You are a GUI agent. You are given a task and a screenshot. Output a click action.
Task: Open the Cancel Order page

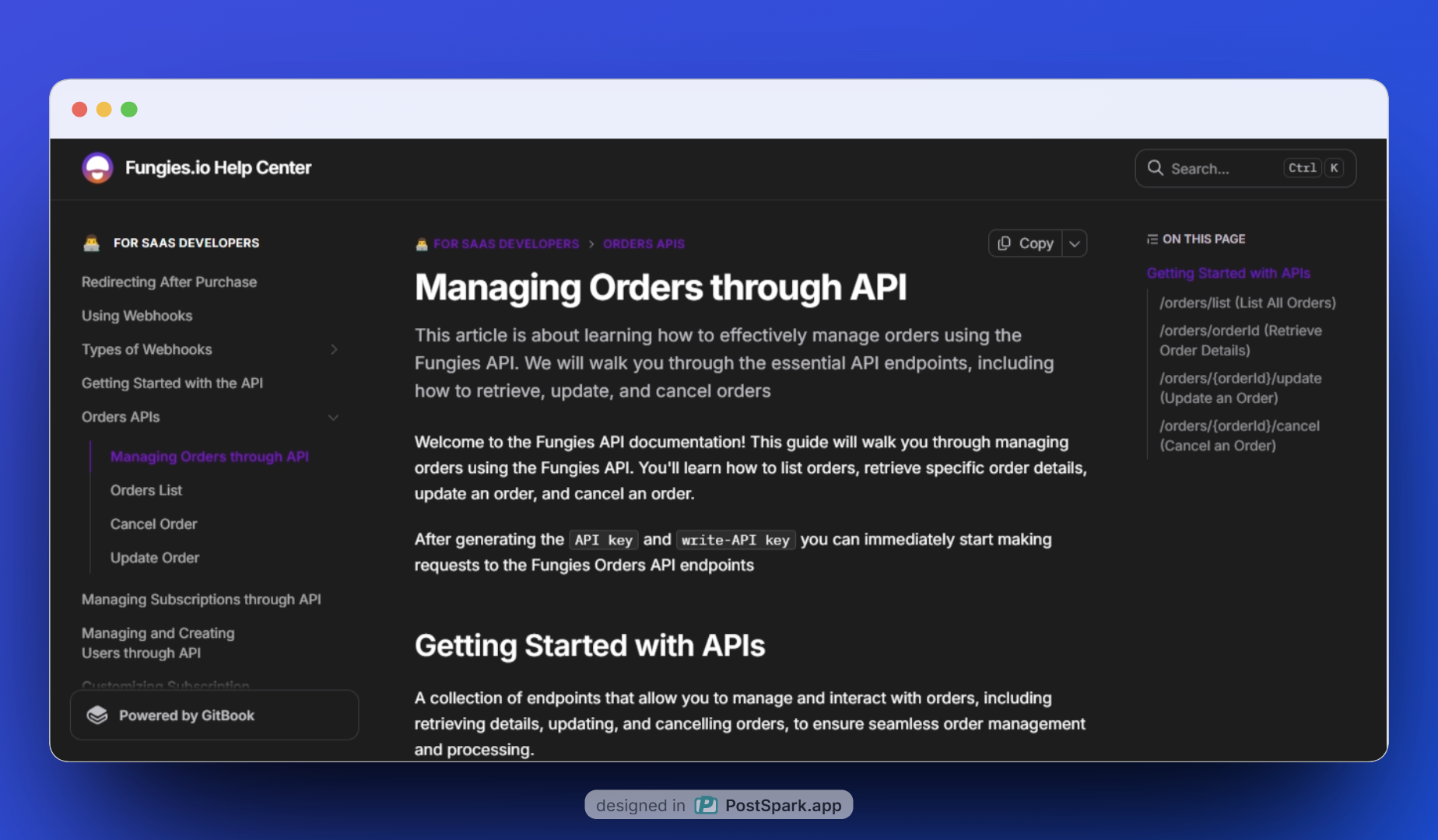153,524
